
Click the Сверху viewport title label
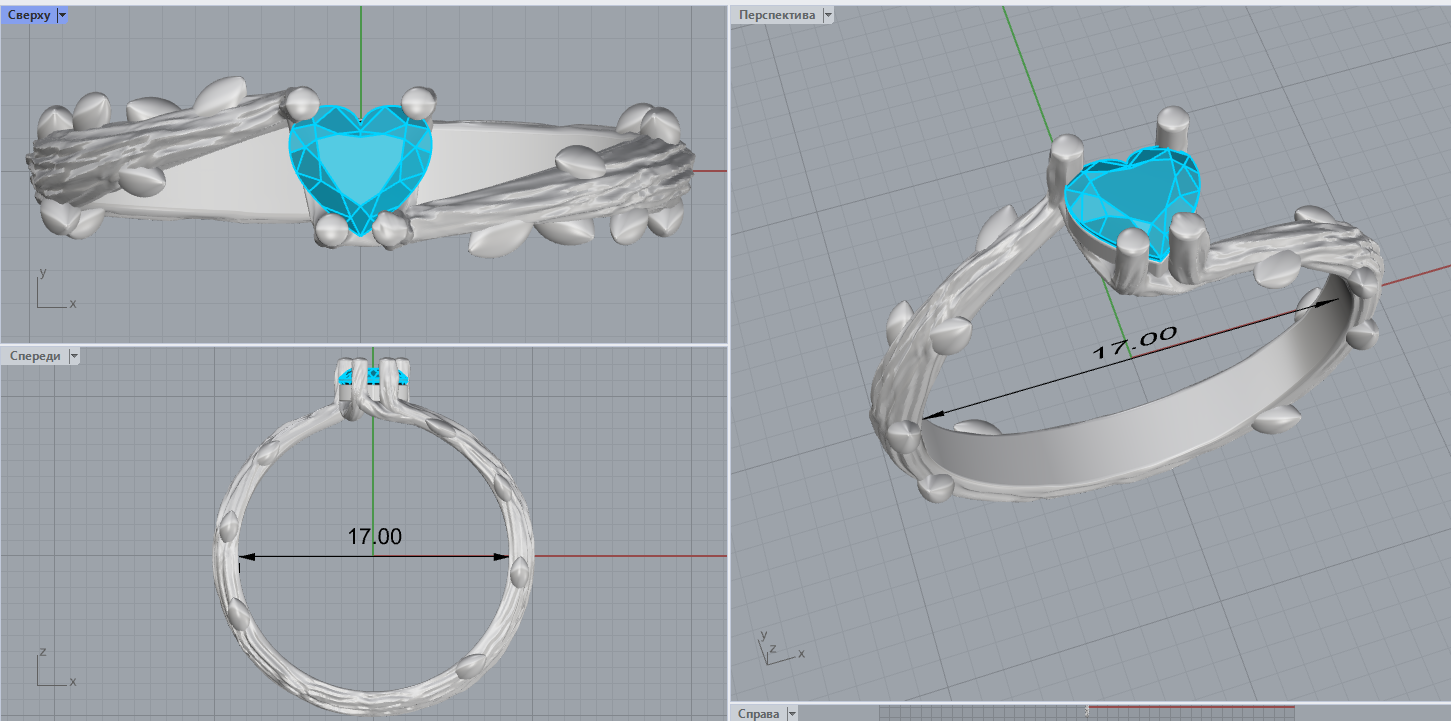point(29,15)
